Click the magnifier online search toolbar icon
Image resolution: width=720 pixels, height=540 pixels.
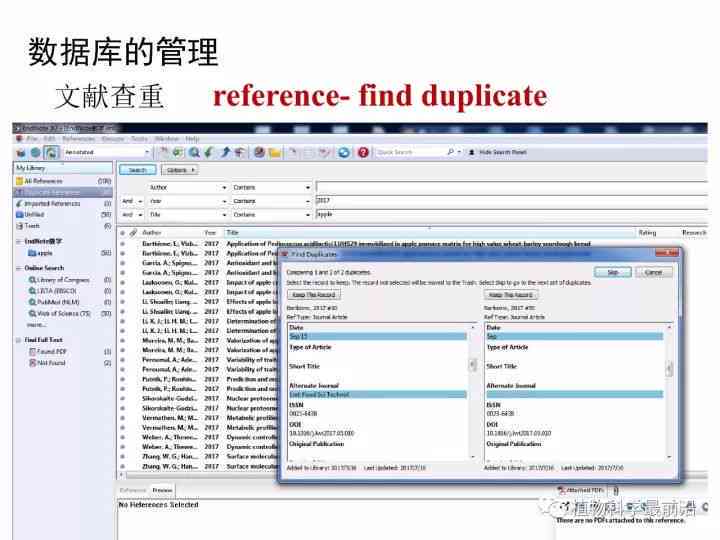point(194,152)
